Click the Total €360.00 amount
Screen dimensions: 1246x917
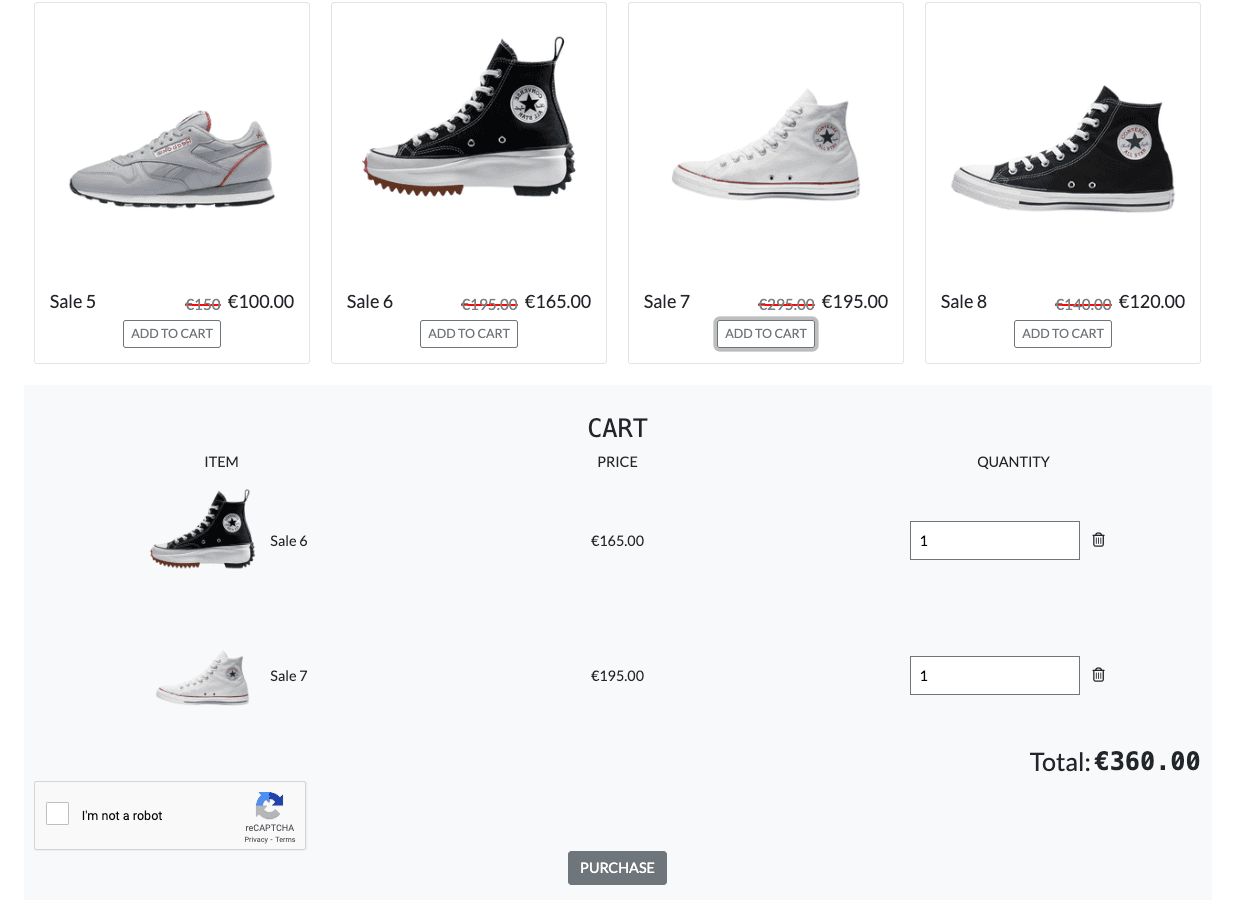(x=1146, y=761)
